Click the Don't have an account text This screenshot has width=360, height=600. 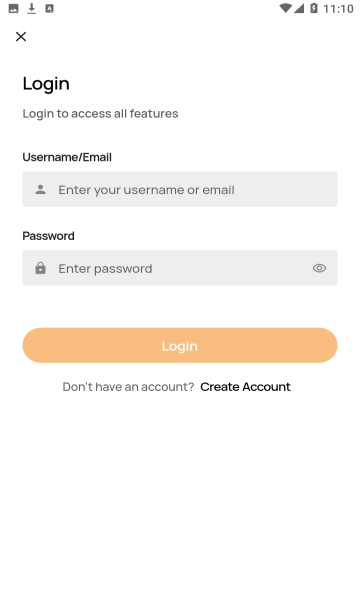pos(129,387)
